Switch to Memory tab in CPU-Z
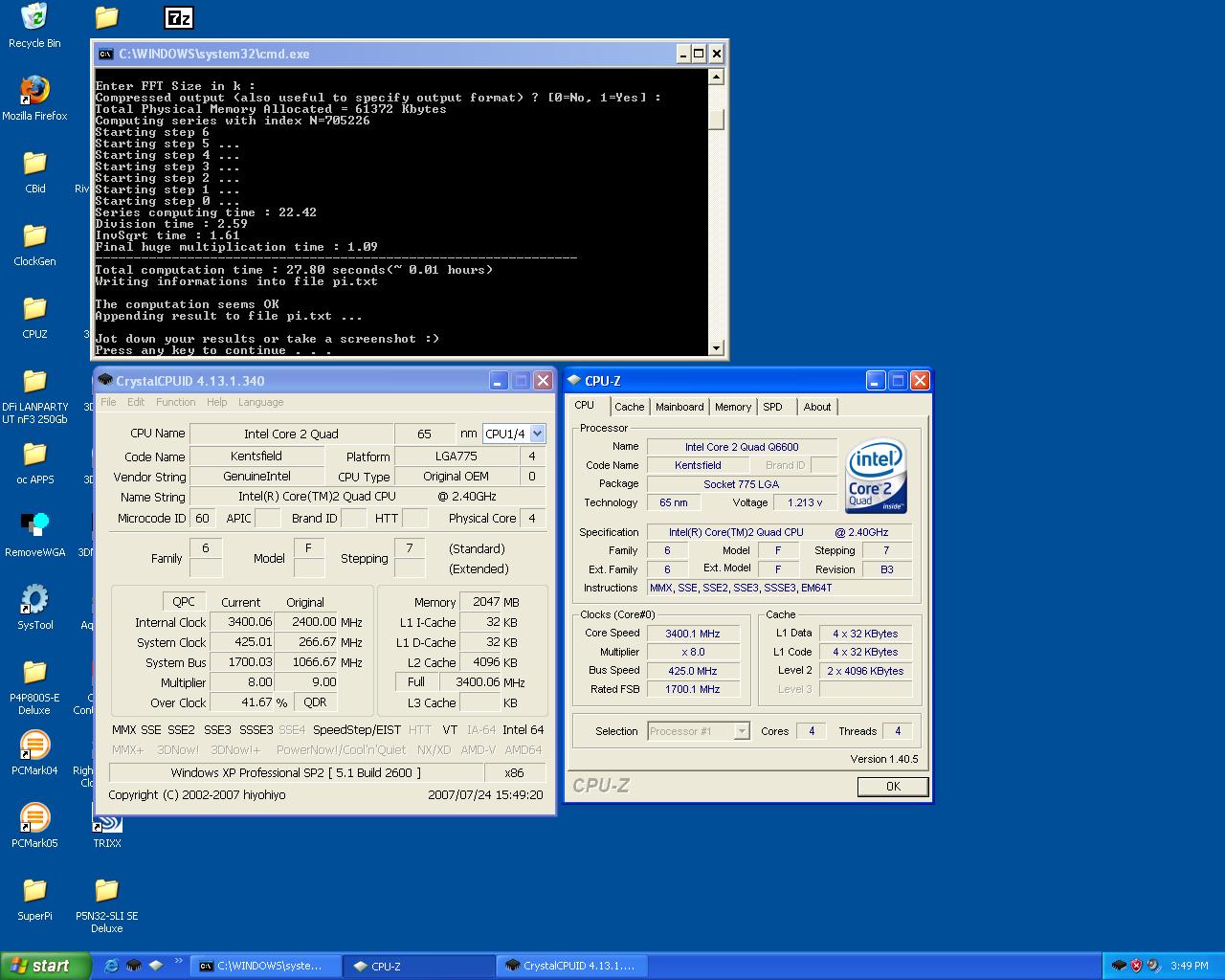 pos(733,407)
